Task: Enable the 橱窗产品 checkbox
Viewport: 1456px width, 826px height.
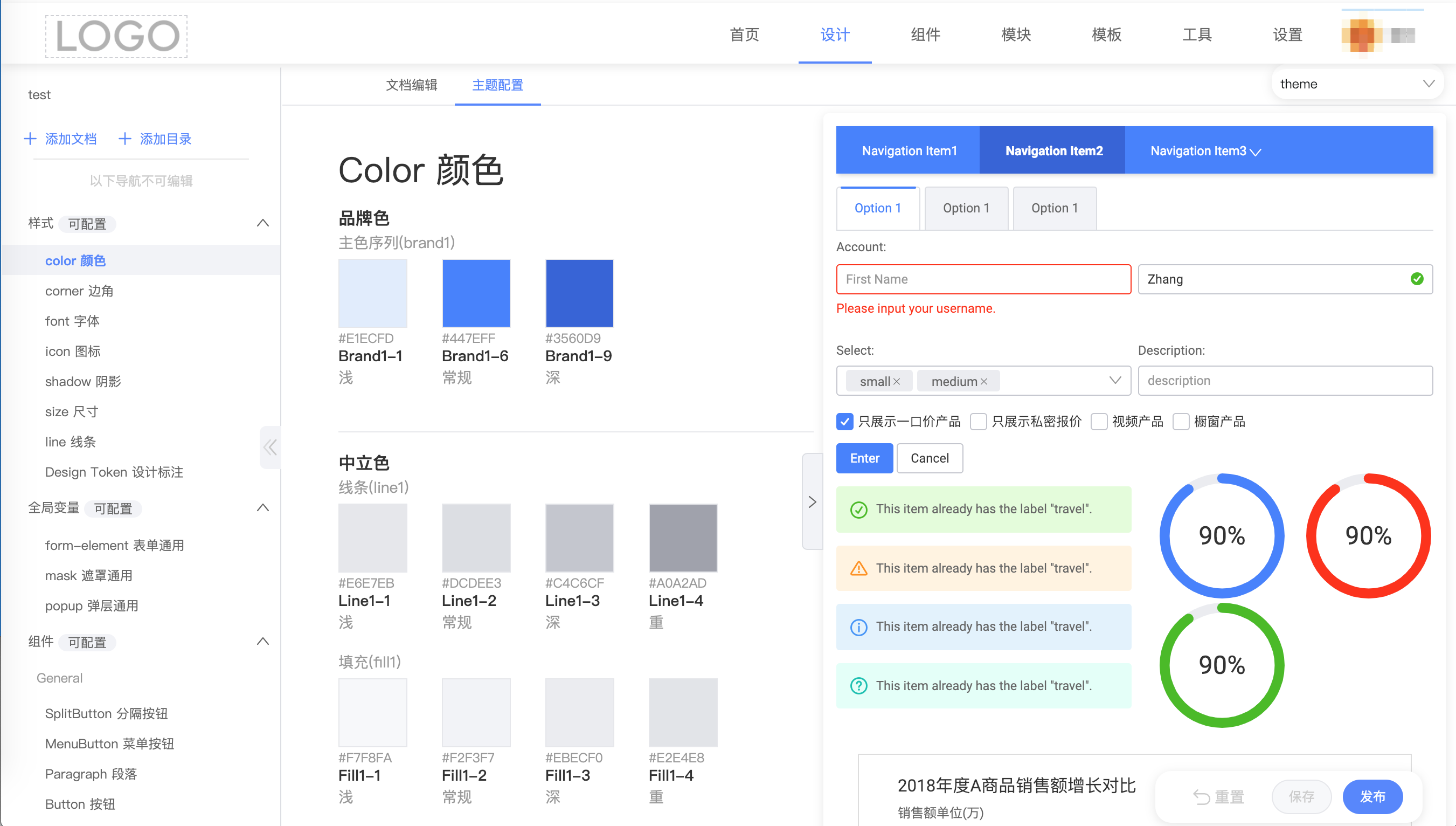Action: pos(1182,422)
